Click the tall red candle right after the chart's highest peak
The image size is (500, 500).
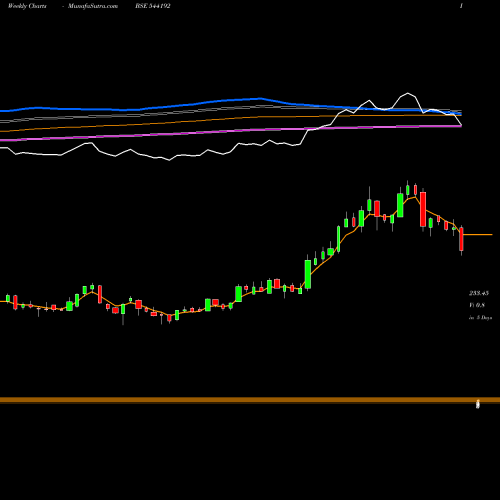click(x=423, y=209)
